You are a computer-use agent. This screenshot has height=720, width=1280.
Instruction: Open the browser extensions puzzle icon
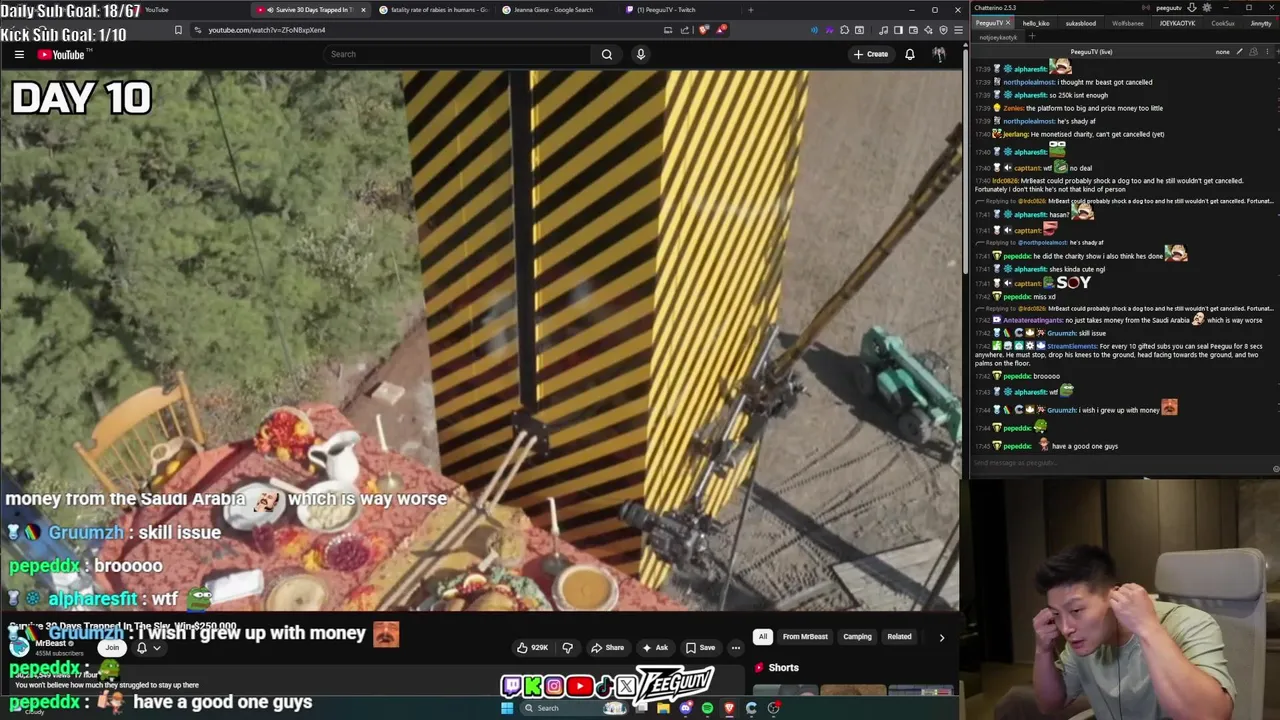pos(844,30)
